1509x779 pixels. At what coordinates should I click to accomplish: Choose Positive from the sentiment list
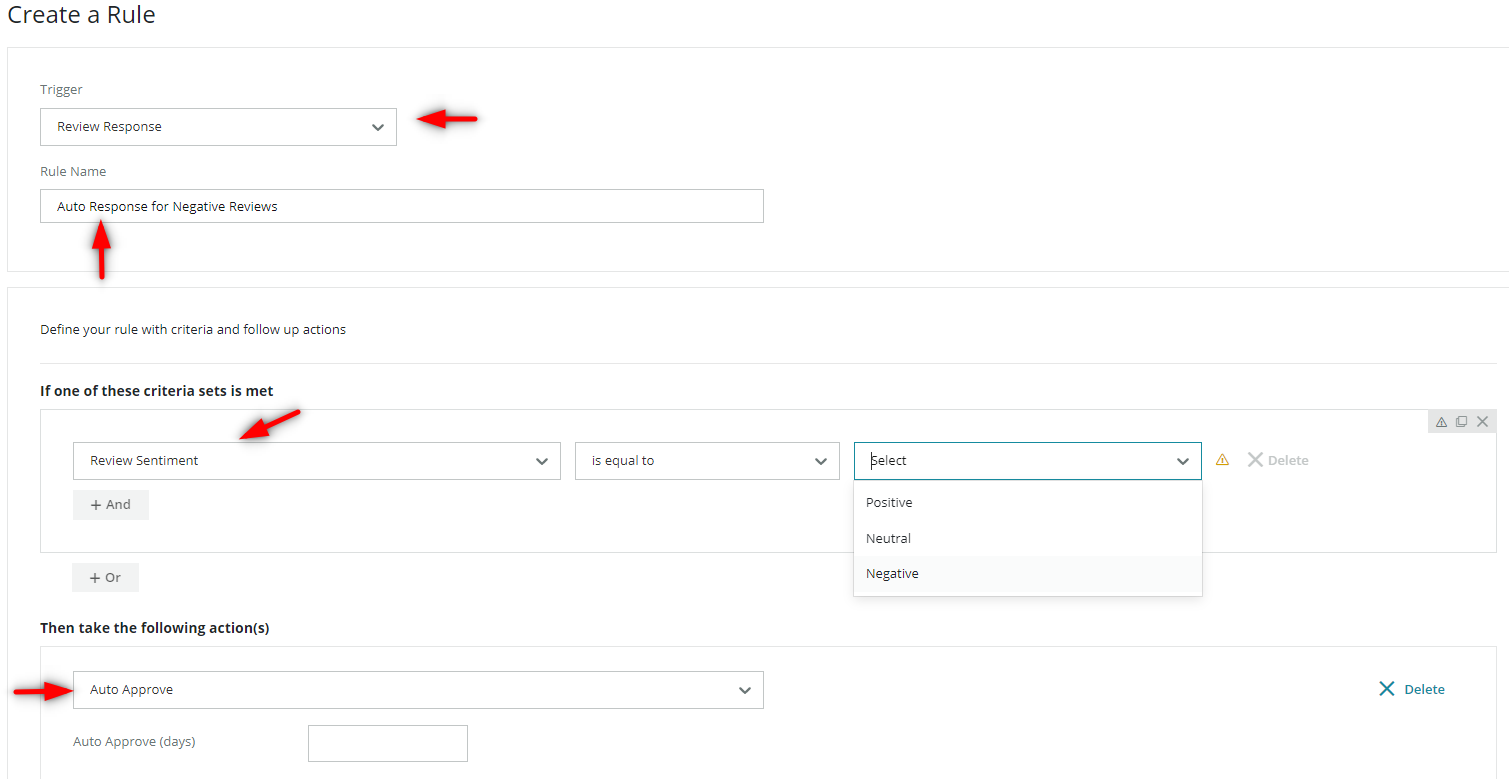pyautogui.click(x=889, y=503)
